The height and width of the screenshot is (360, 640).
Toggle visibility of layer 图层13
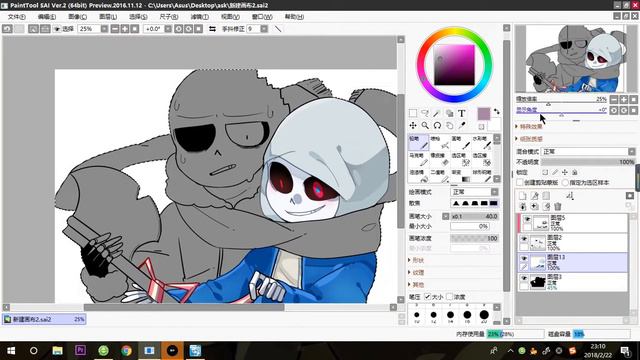click(524, 259)
